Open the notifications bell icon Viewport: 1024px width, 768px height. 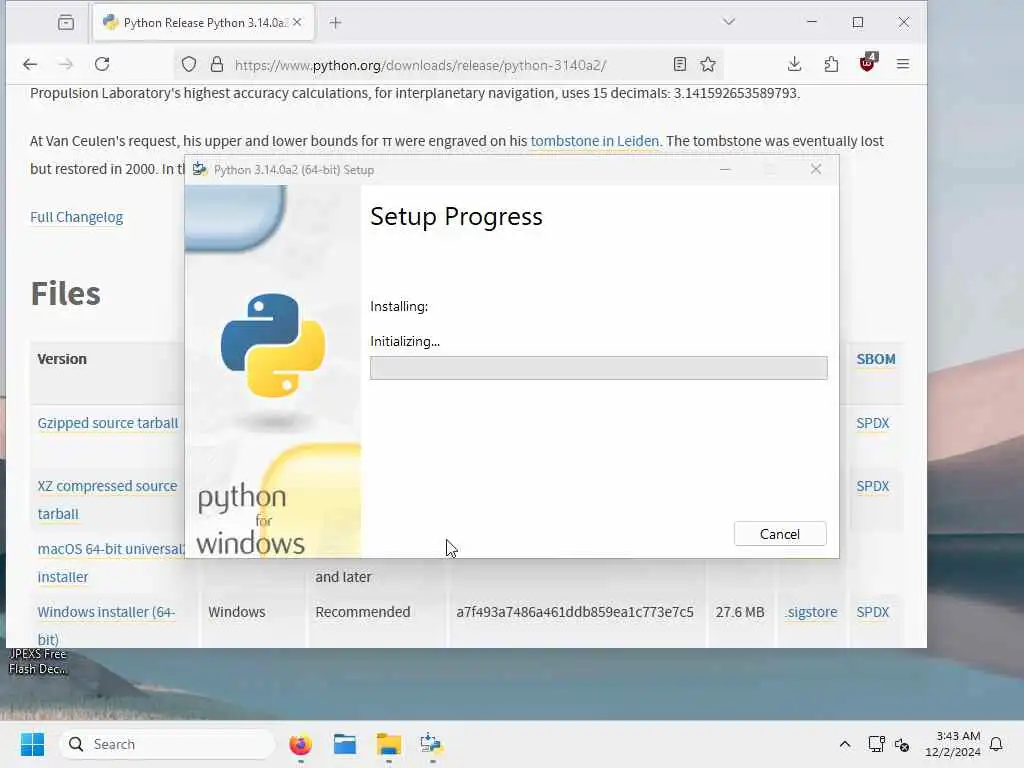point(997,744)
